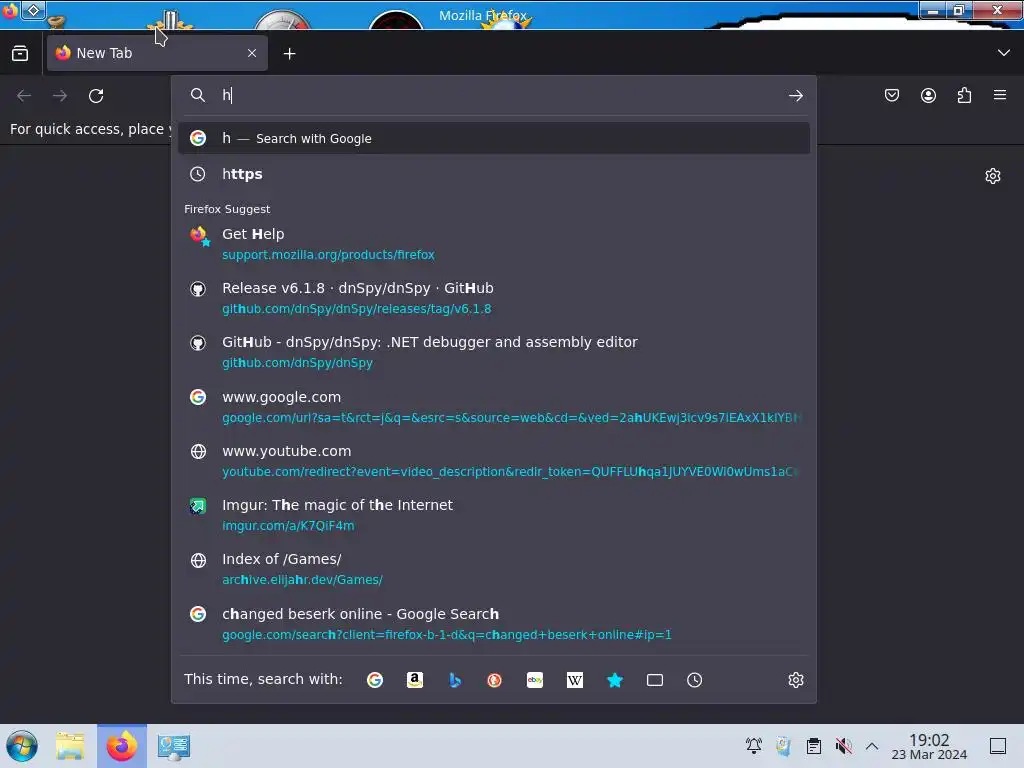
Task: Click the address bar input showing 'h'
Action: (496, 95)
